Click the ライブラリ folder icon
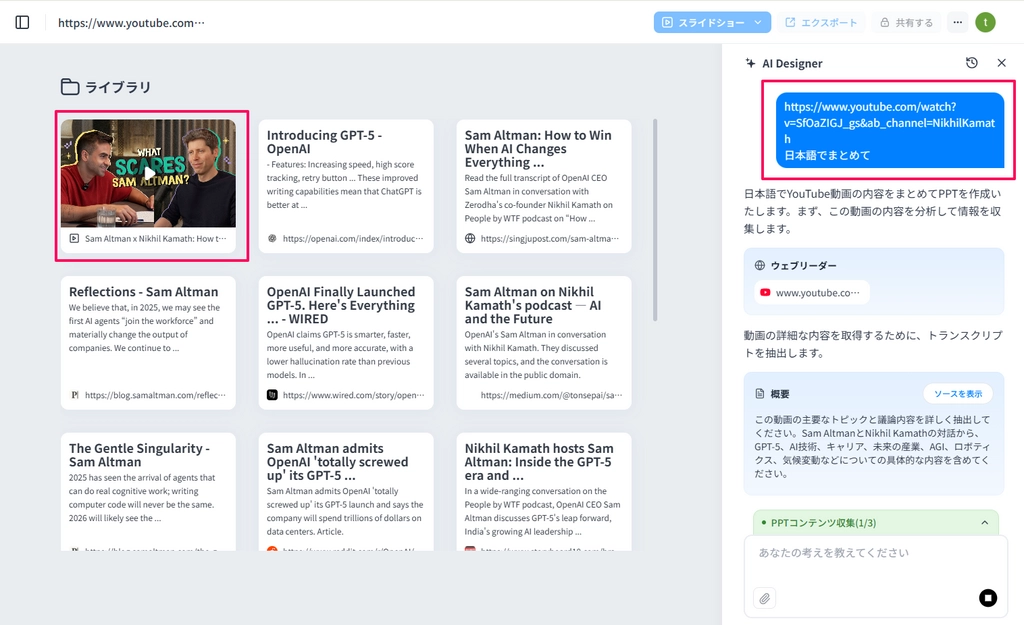Image resolution: width=1024 pixels, height=625 pixels. [x=70, y=87]
